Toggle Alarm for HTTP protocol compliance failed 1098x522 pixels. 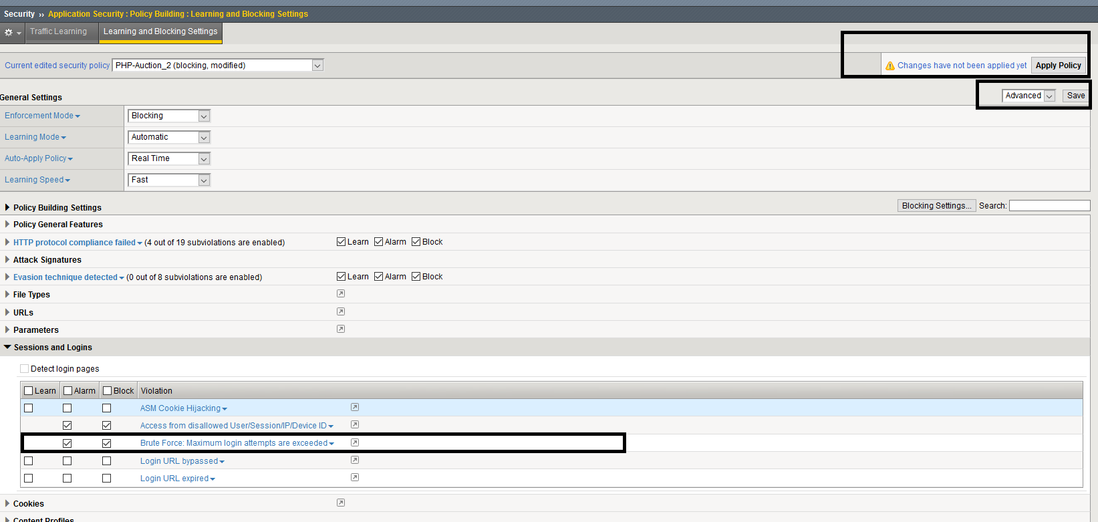[x=379, y=242]
